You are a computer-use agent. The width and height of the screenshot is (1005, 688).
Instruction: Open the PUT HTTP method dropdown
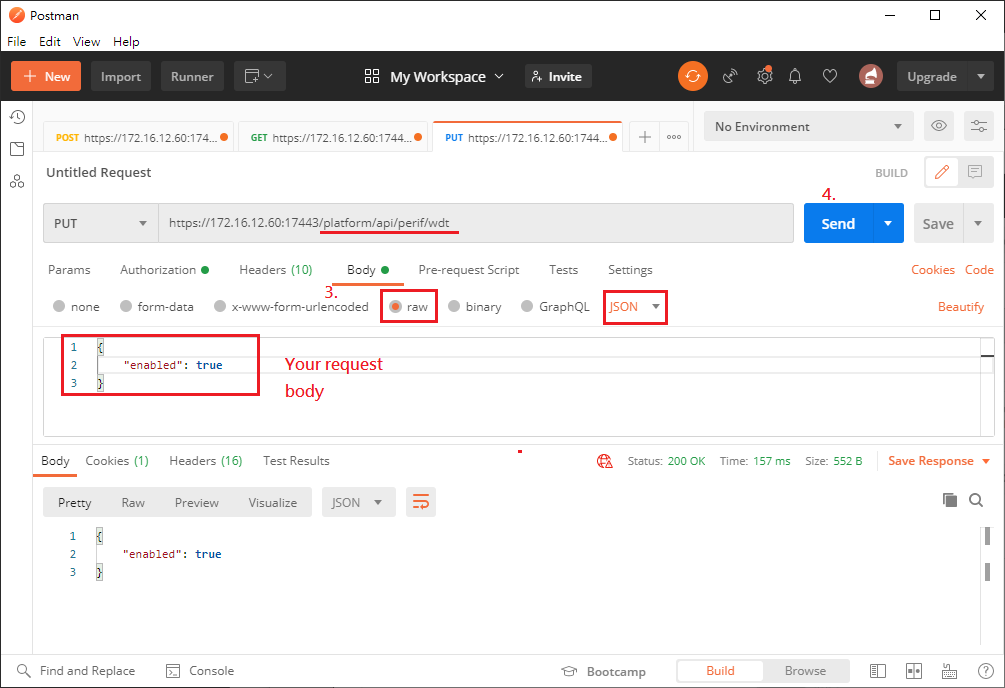click(x=100, y=224)
